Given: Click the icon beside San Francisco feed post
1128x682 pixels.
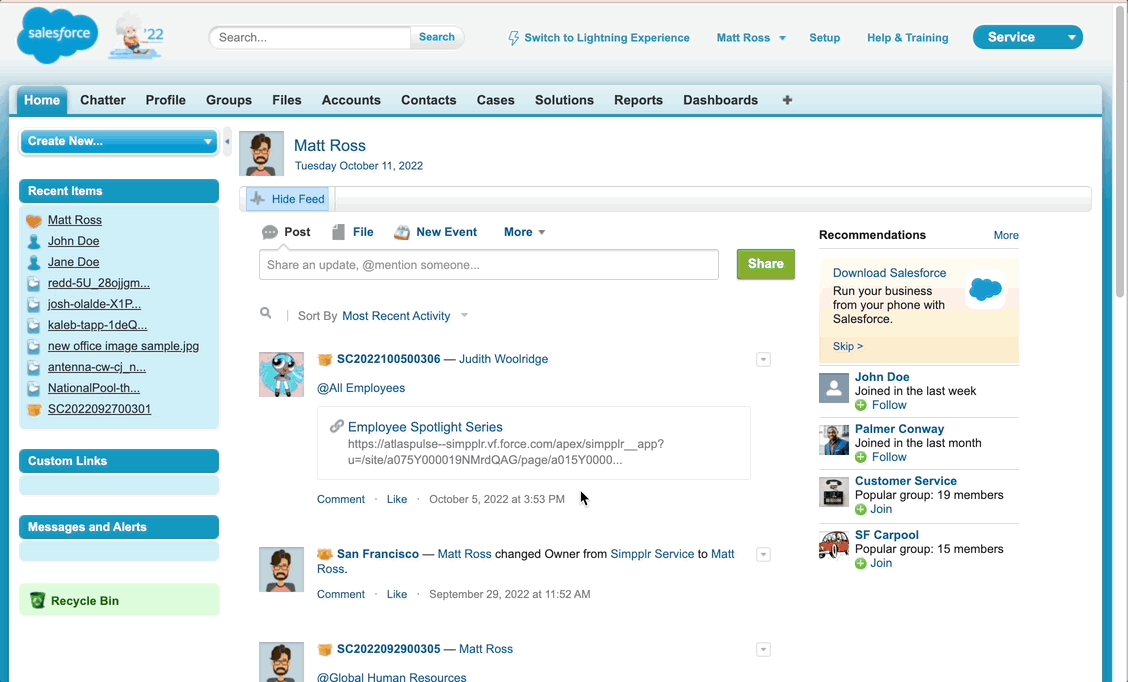Looking at the screenshot, I should 324,554.
